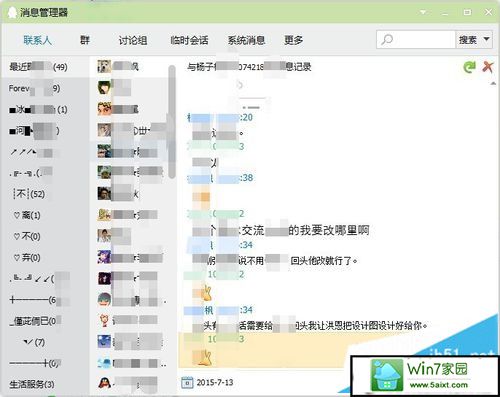Expand the 不(52) contact group
This screenshot has height=397, width=500.
click(x=29, y=194)
